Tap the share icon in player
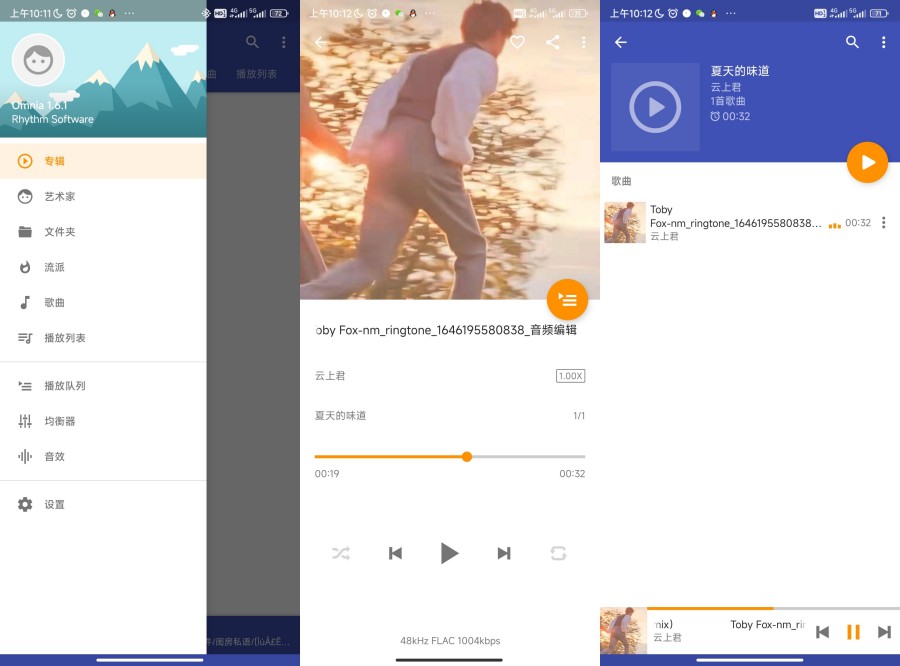Image resolution: width=900 pixels, height=666 pixels. pos(552,42)
